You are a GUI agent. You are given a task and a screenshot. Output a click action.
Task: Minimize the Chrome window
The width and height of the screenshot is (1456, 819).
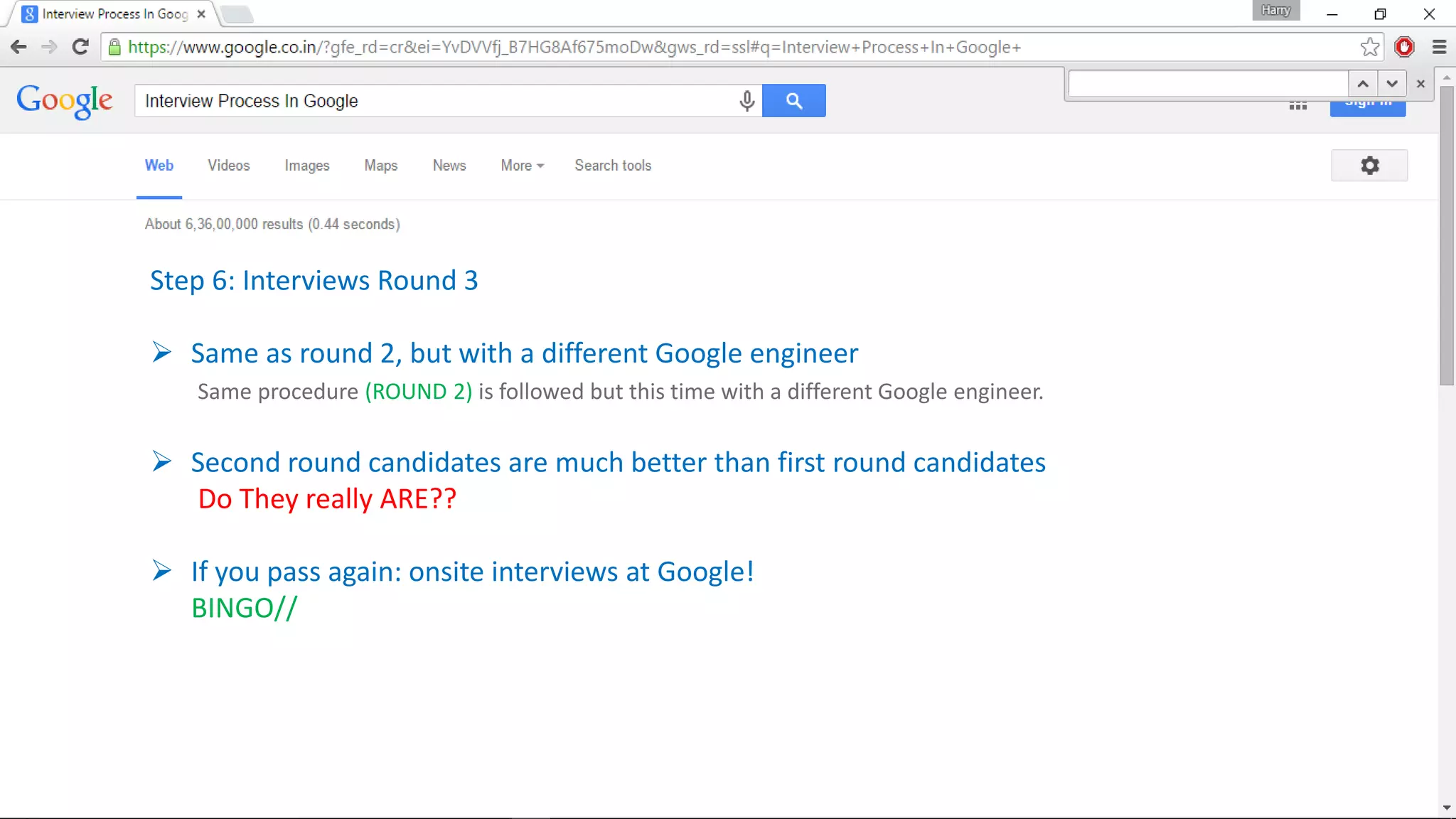pos(1332,14)
